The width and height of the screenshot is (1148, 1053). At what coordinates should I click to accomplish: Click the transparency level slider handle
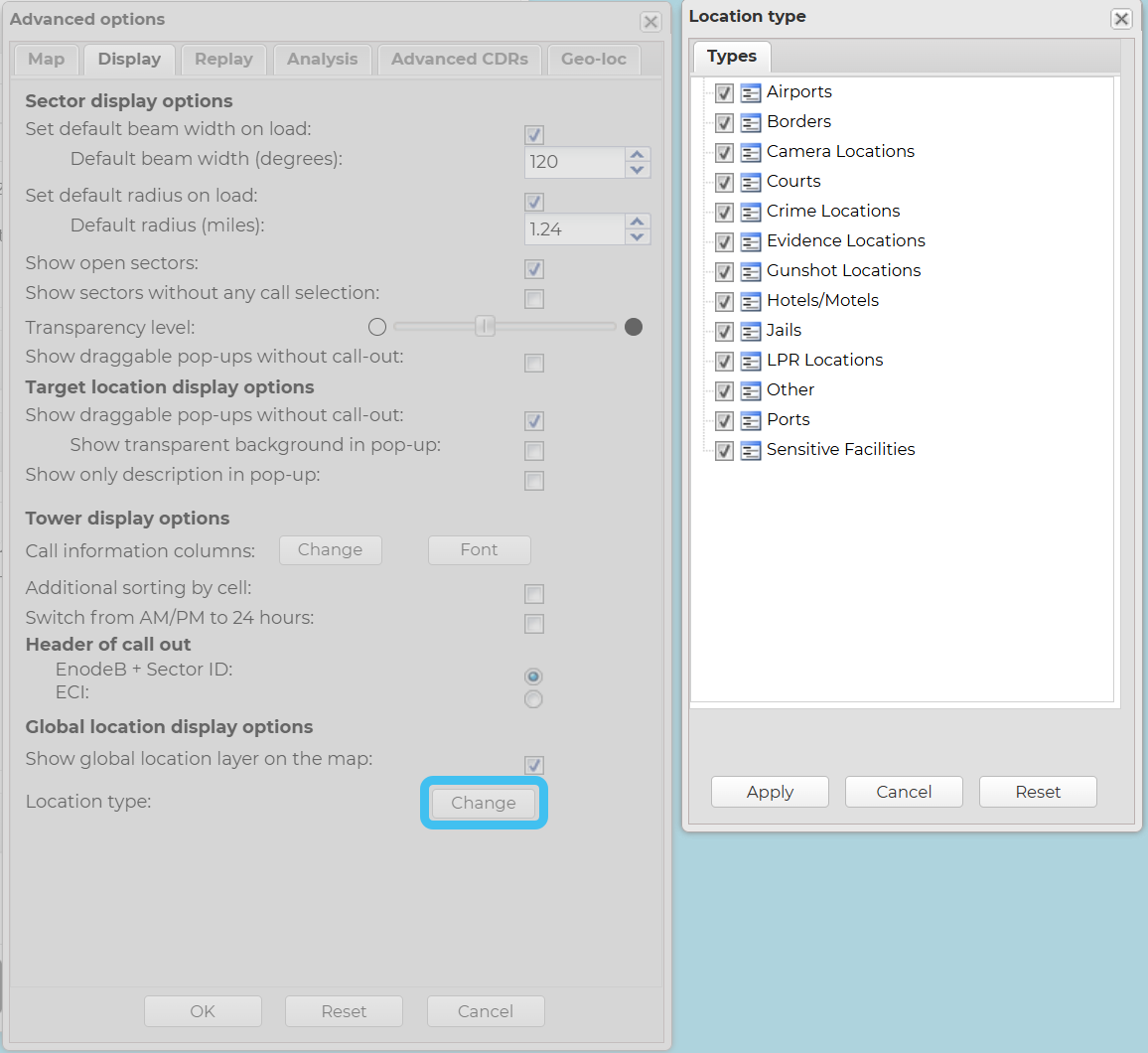pos(485,326)
